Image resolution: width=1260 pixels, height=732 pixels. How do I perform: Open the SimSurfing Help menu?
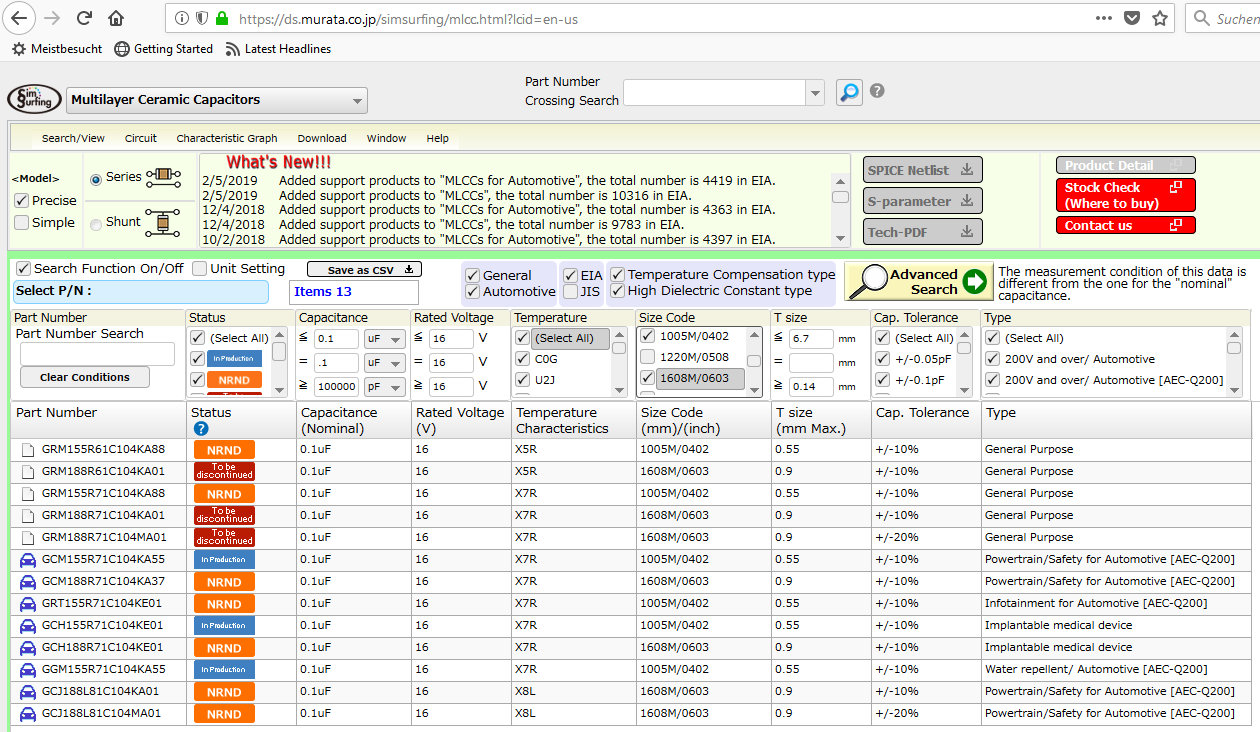click(437, 138)
